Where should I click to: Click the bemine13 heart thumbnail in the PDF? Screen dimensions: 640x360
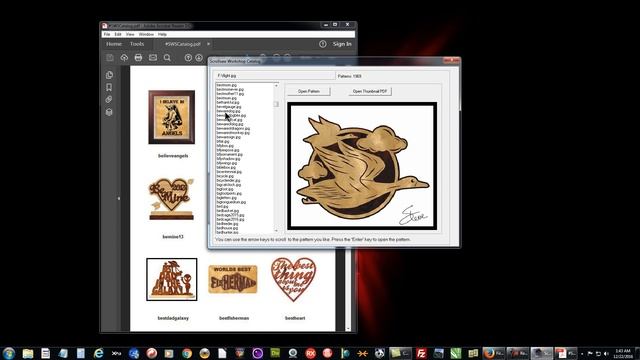[171, 199]
